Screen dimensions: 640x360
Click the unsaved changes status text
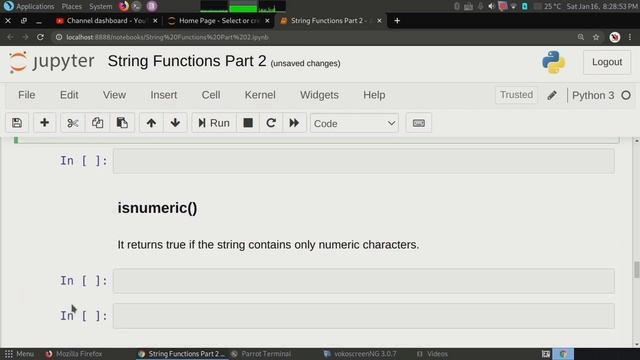[305, 64]
